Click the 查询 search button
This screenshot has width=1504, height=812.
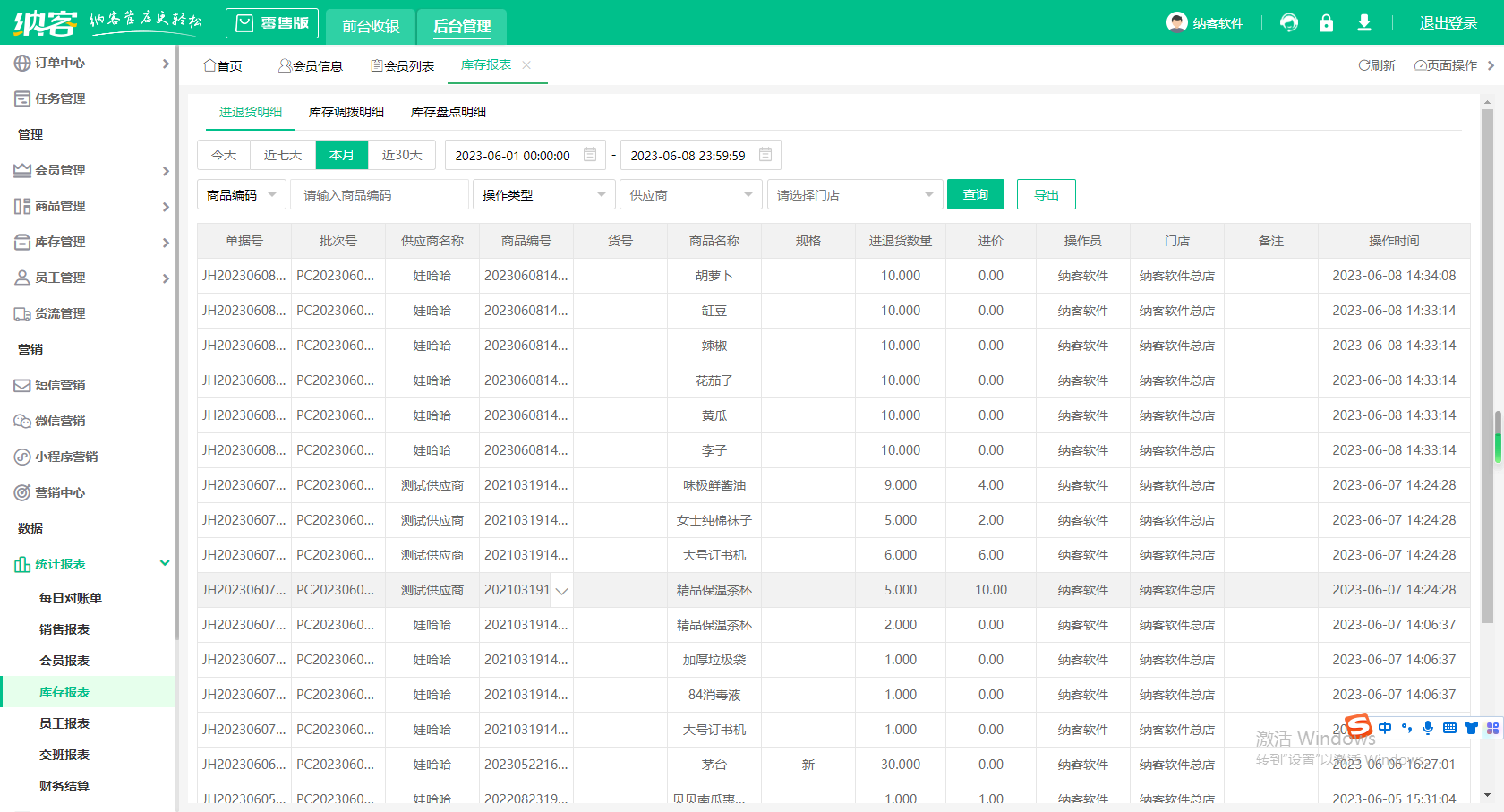point(975,194)
